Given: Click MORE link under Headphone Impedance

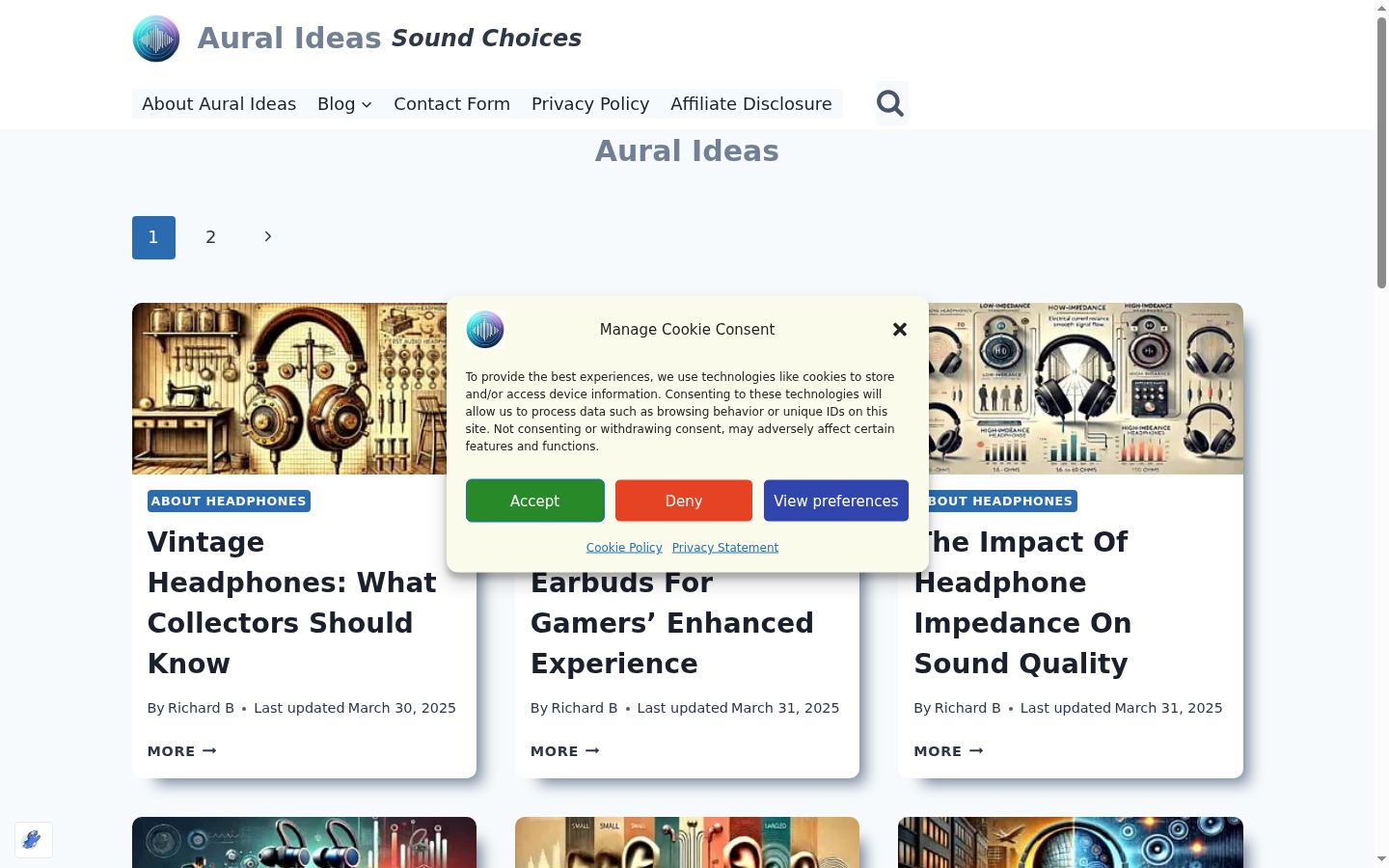Looking at the screenshot, I should point(948,751).
